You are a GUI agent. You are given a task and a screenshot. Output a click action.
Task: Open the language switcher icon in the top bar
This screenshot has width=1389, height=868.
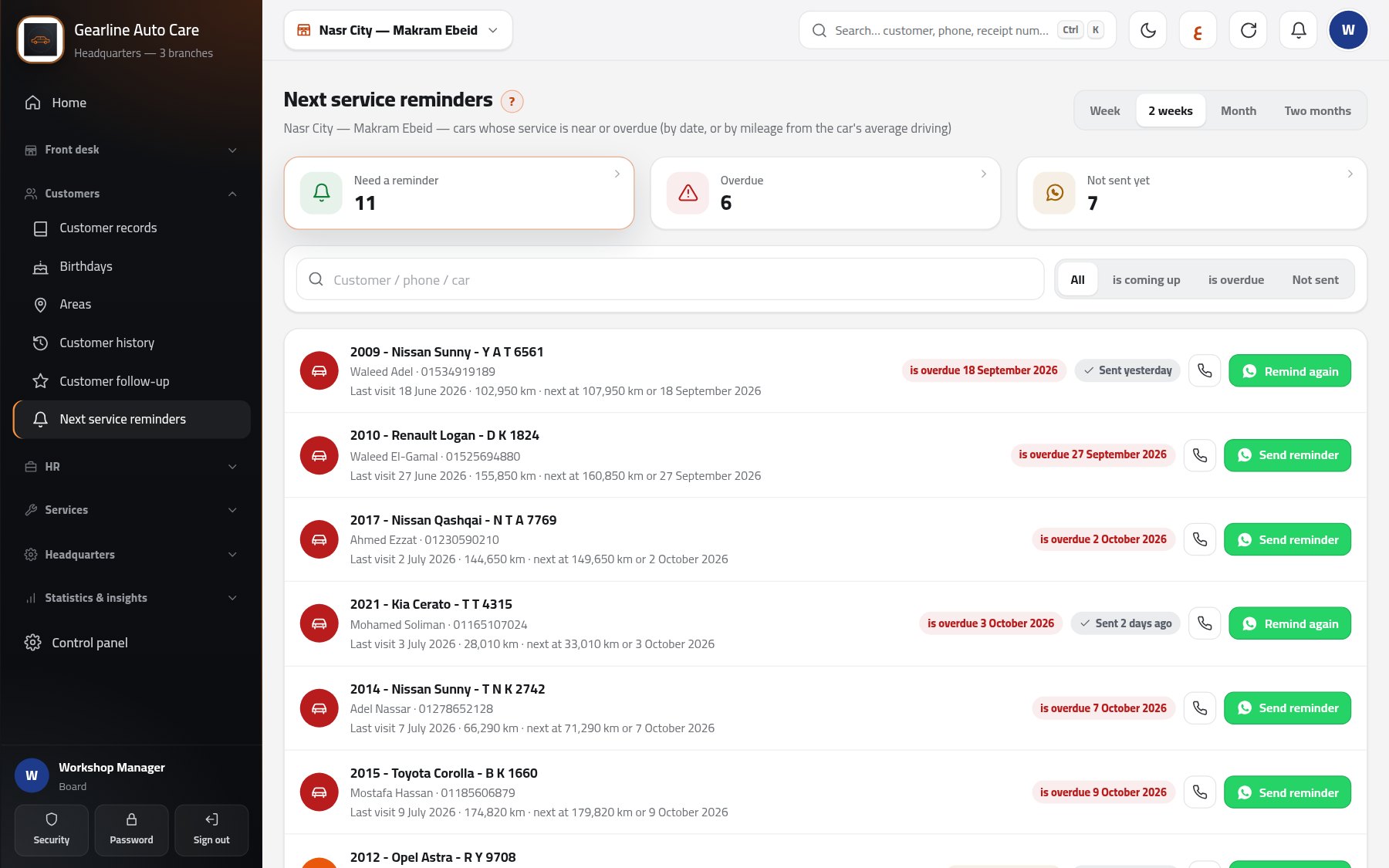pyautogui.click(x=1198, y=30)
